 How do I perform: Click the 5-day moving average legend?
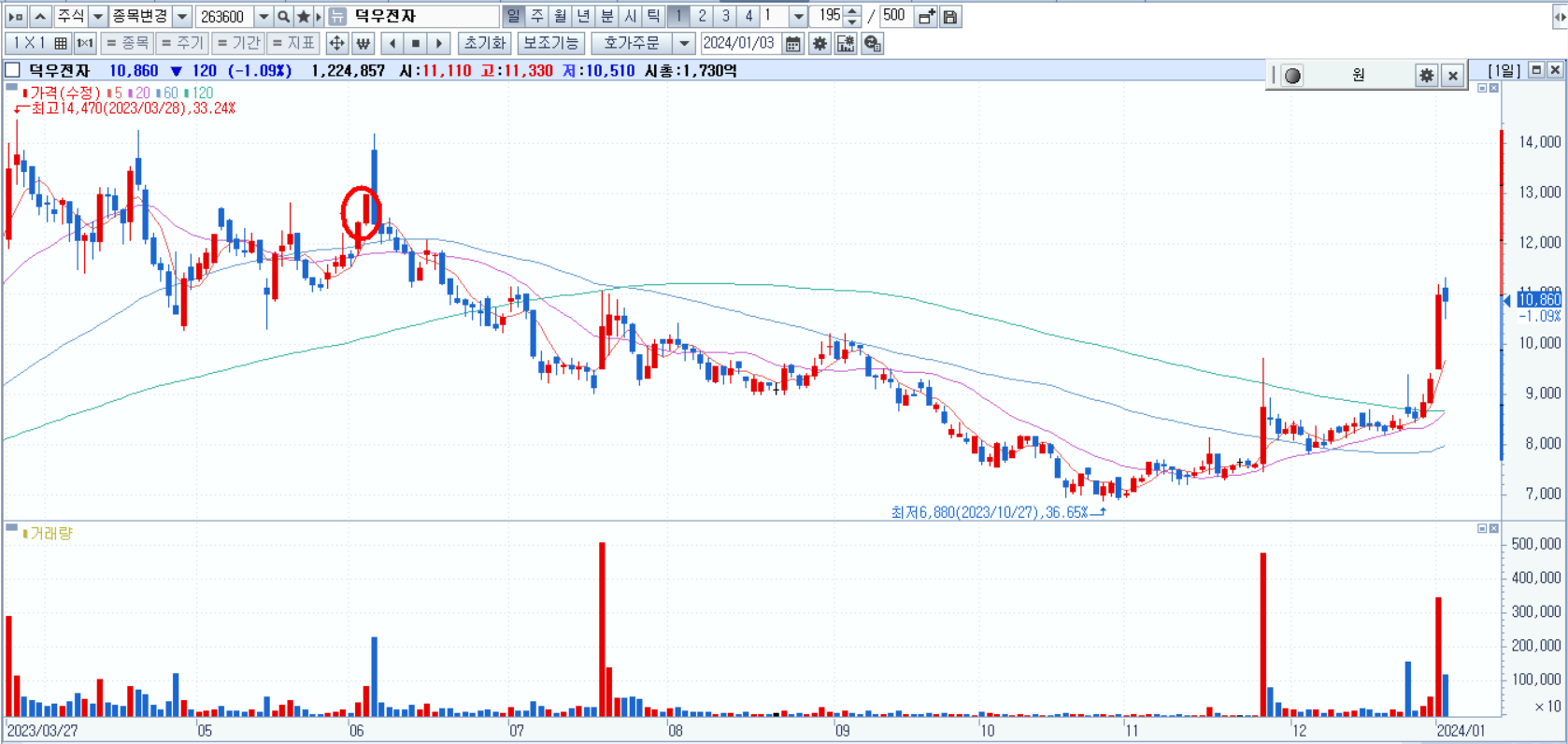pos(114,93)
